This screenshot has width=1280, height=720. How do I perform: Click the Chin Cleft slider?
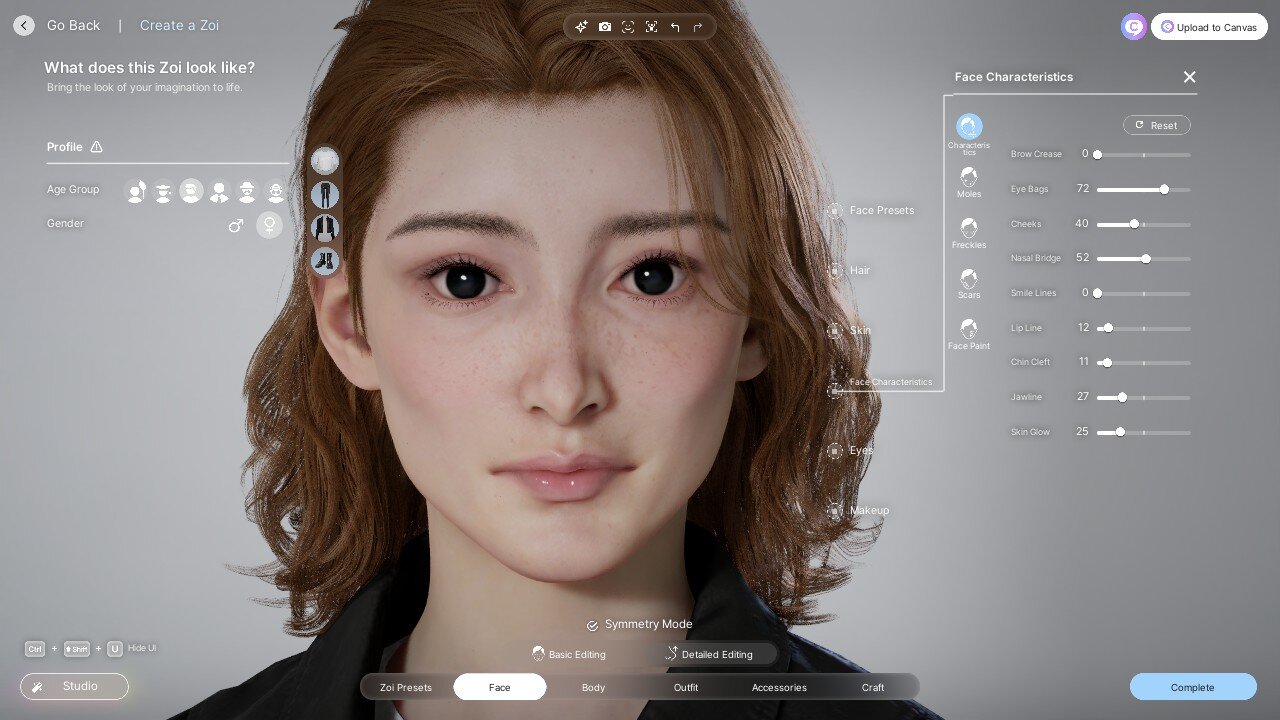coord(1143,362)
